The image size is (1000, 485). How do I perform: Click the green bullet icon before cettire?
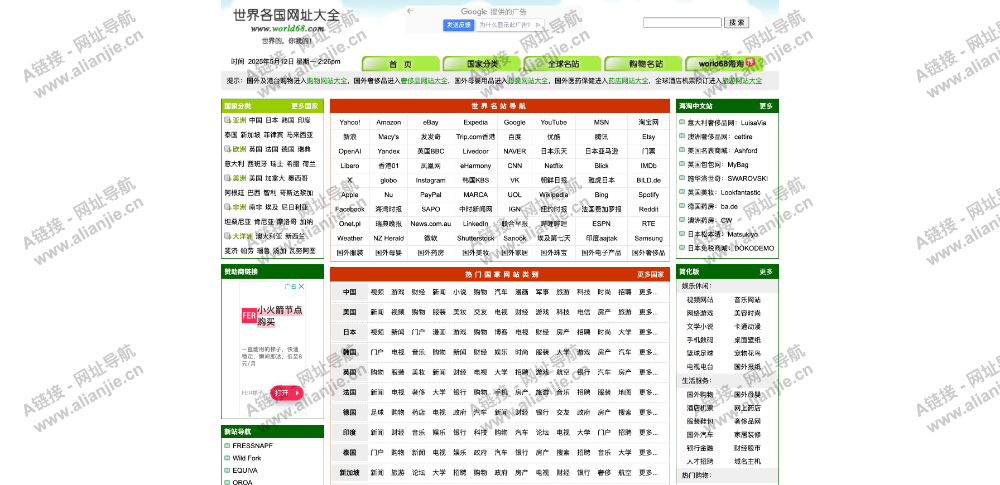coord(682,137)
